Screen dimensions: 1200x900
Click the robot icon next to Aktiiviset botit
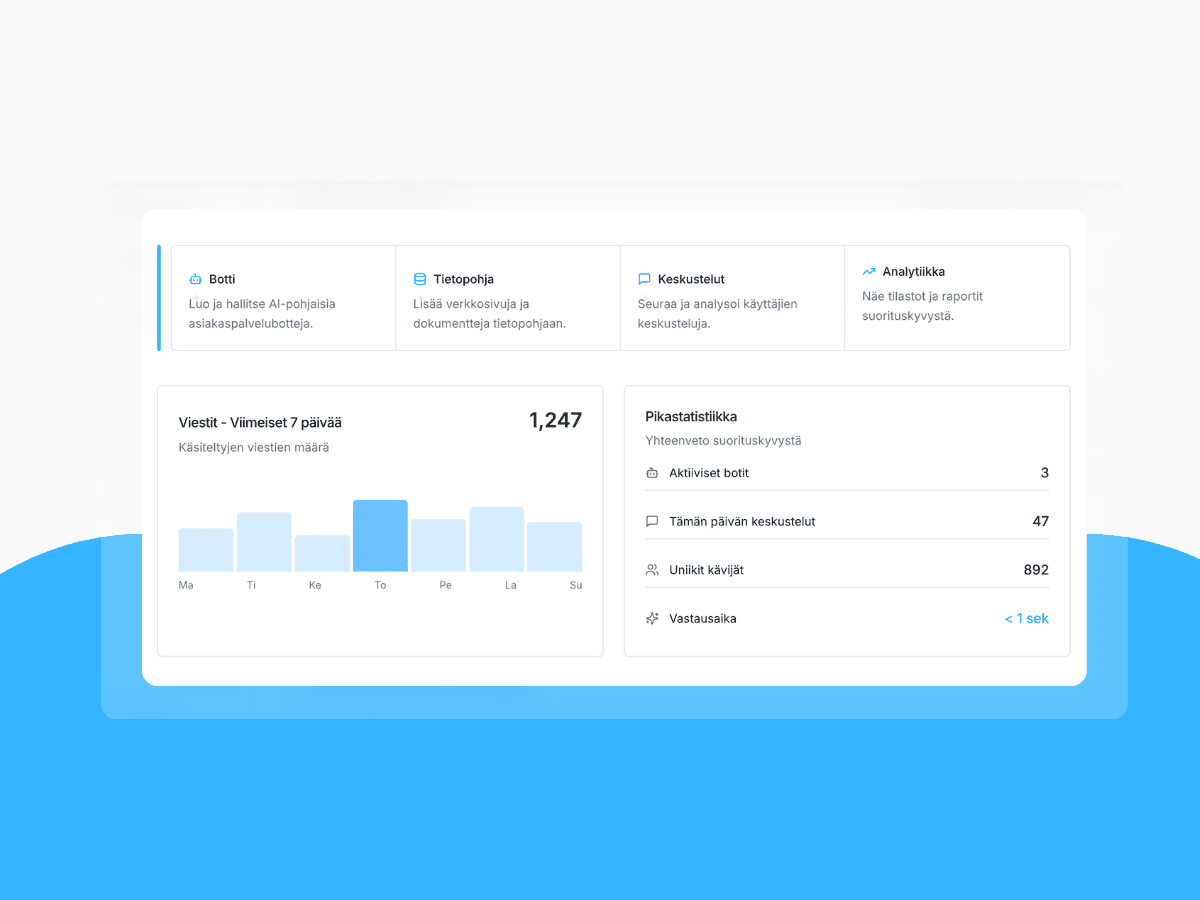[x=652, y=473]
